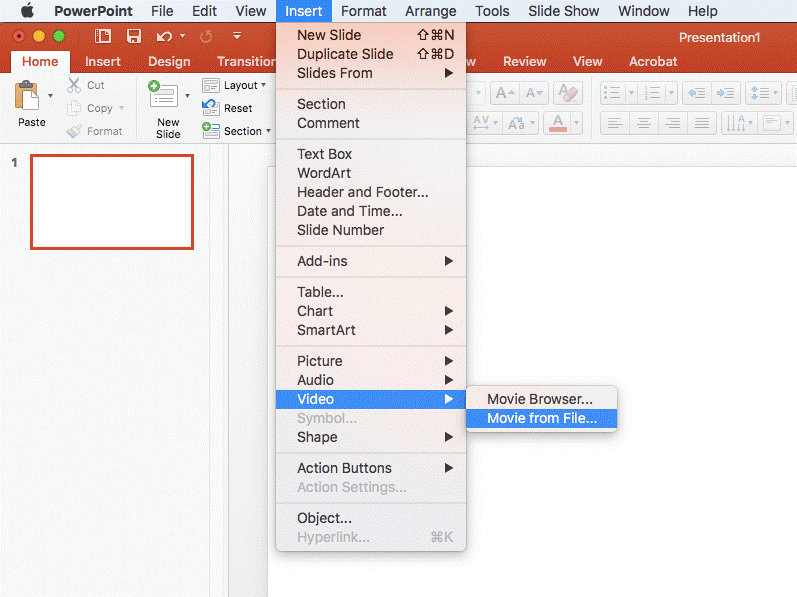Click the New Slide icon

163,97
